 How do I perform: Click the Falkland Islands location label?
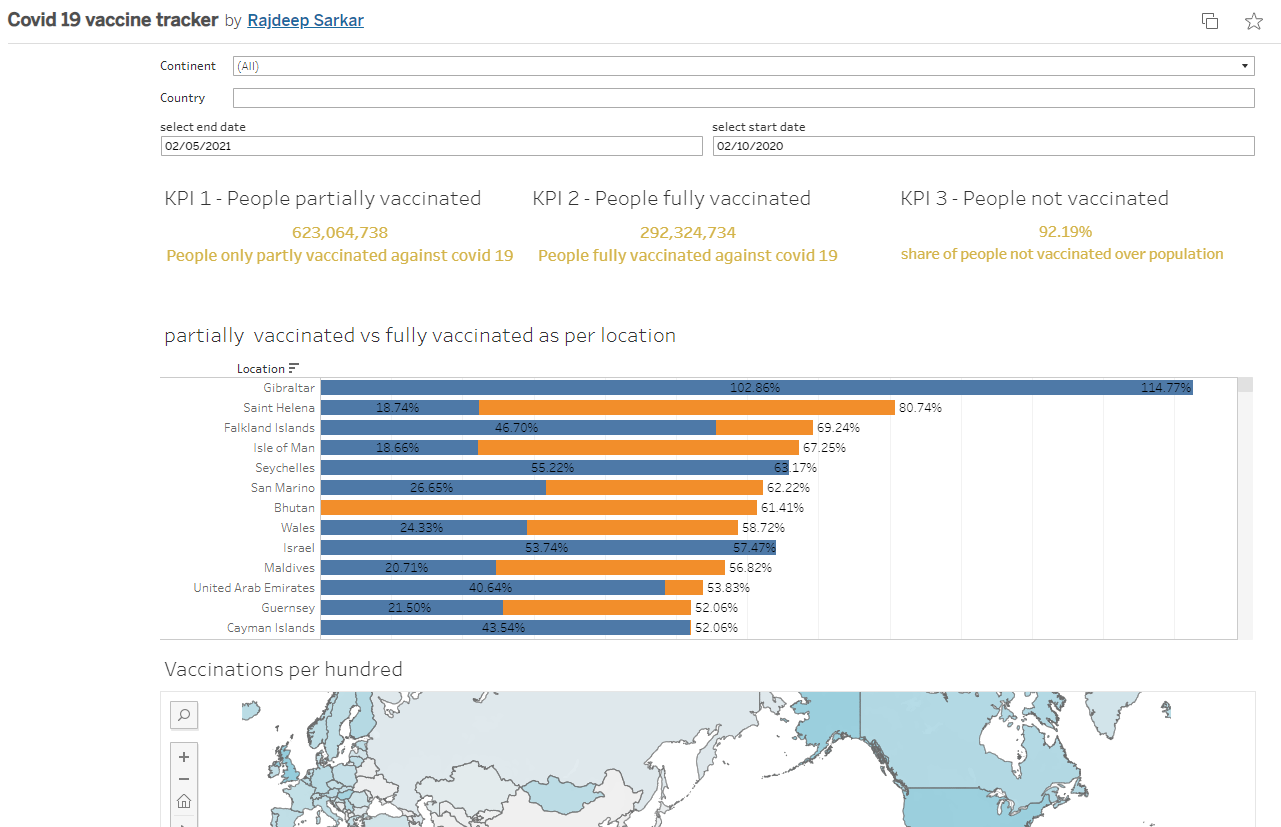[x=270, y=428]
